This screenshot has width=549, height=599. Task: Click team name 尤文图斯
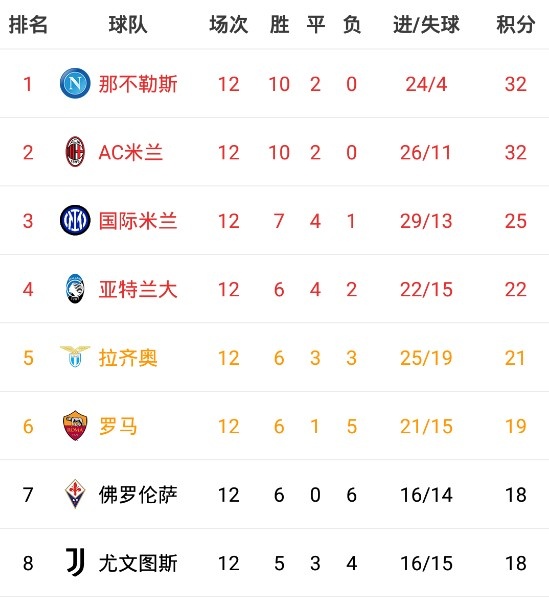[x=138, y=563]
